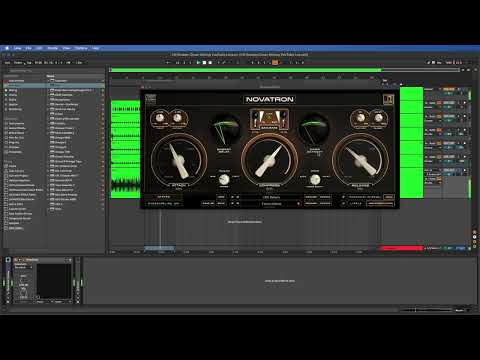Click the XY pad in device view

54,281
